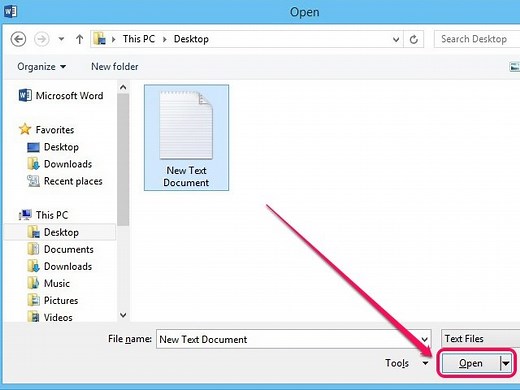Screen dimensions: 520x390
Task: Click the Word icon in title bar
Action: click(10, 11)
